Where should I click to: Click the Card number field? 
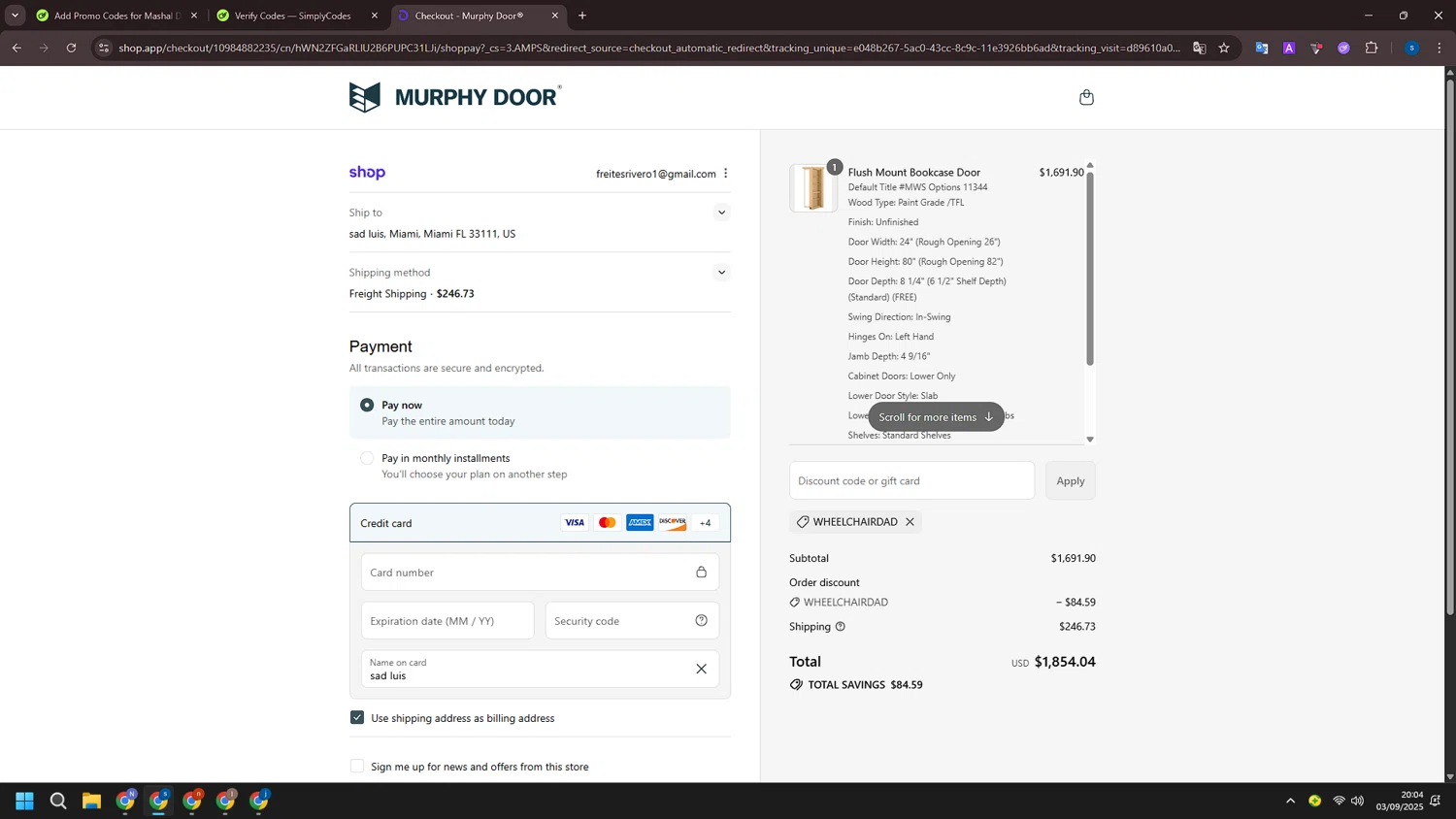(x=540, y=573)
